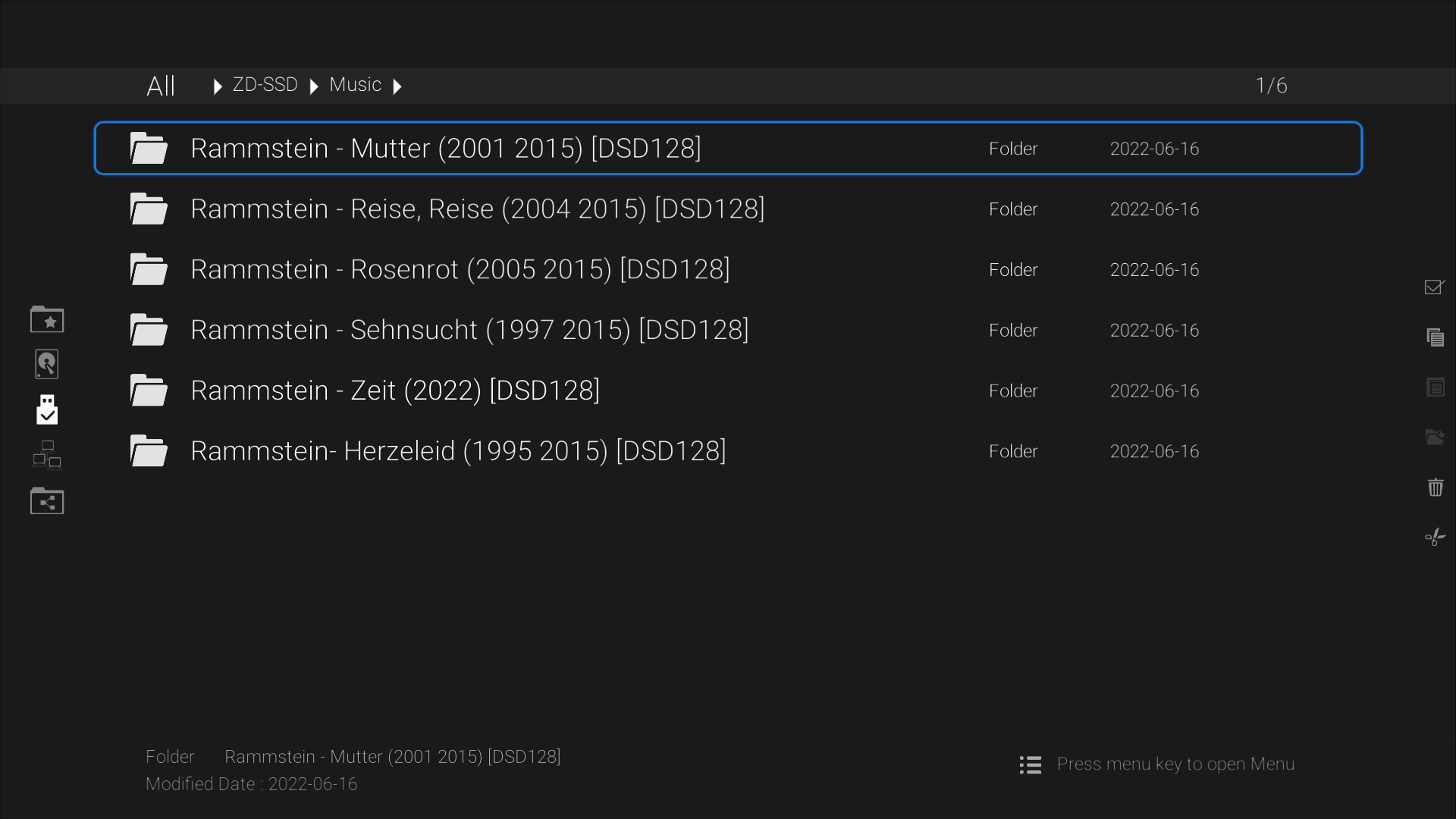
Task: Open Rammstein - Mutter (2001 2015) [DSD128]
Action: click(x=728, y=148)
